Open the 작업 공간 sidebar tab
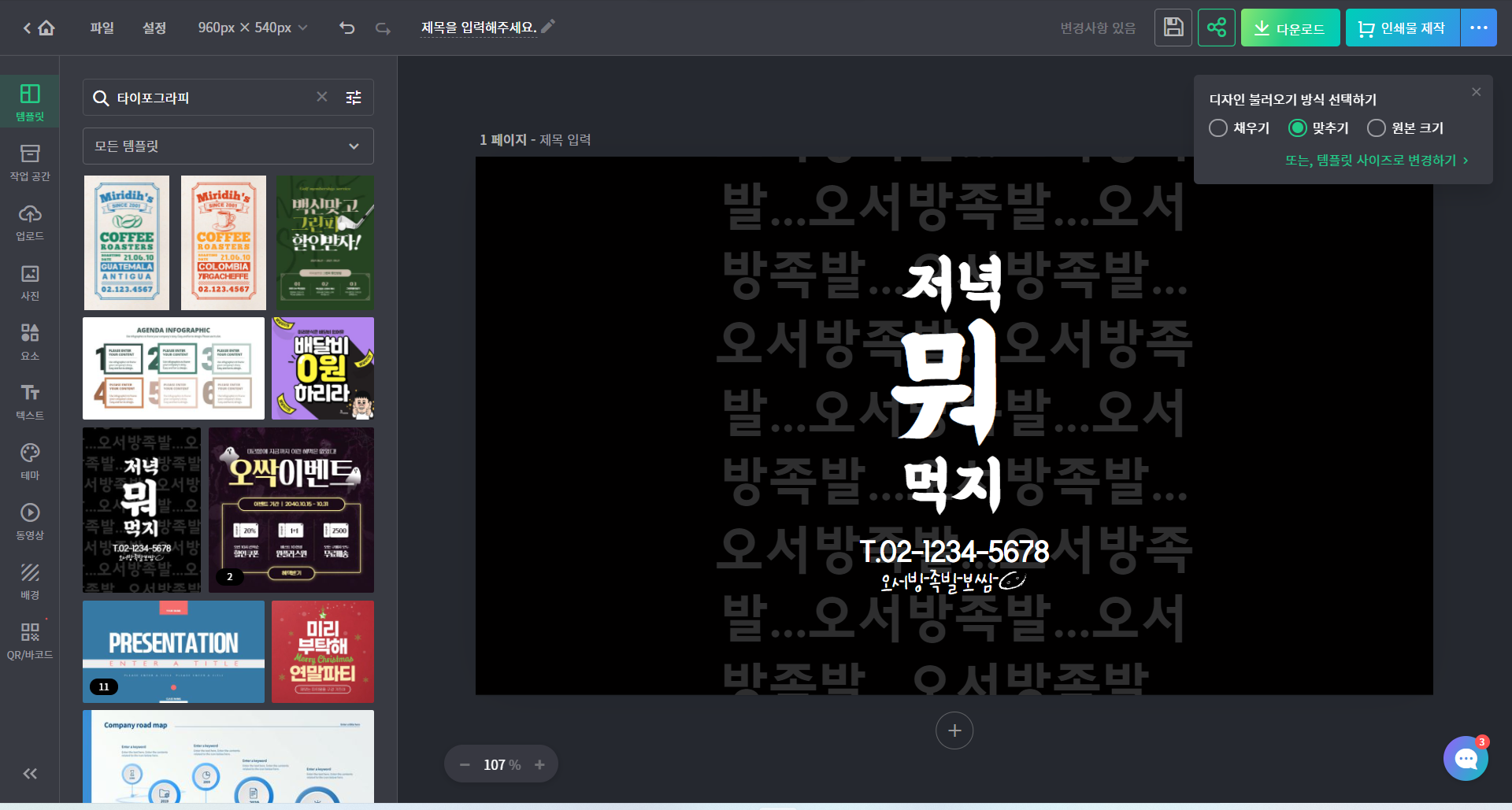This screenshot has height=810, width=1512. [30, 162]
